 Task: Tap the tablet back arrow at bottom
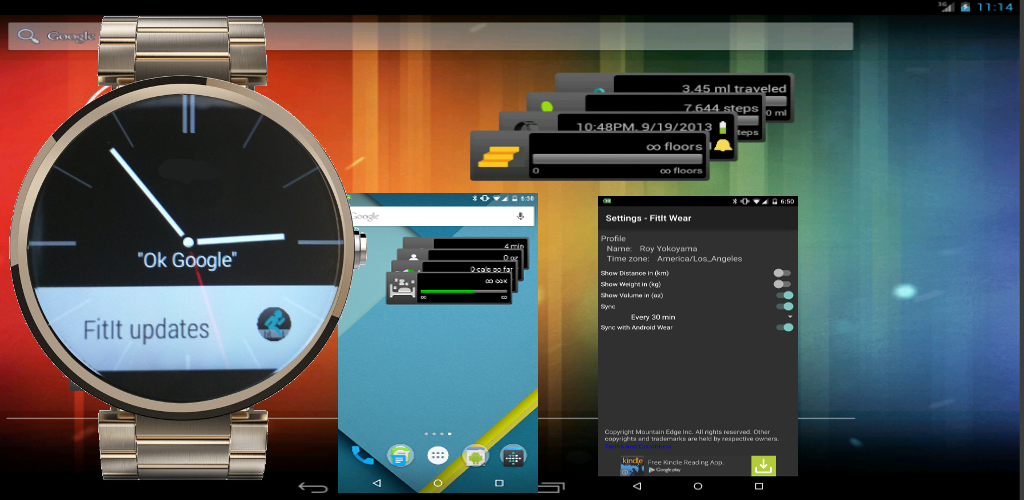click(x=313, y=487)
